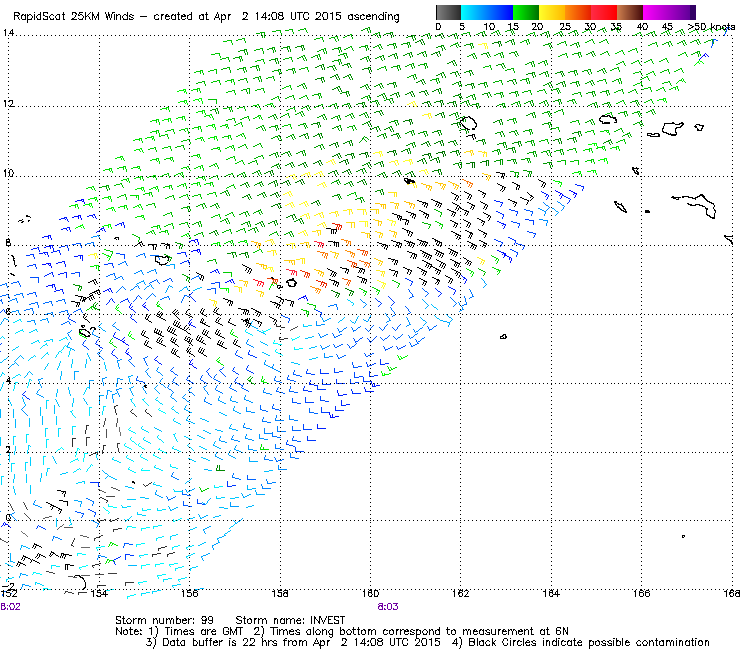740x650 pixels.
Task: Click the '>50 knots' legend label
Action: pos(711,27)
